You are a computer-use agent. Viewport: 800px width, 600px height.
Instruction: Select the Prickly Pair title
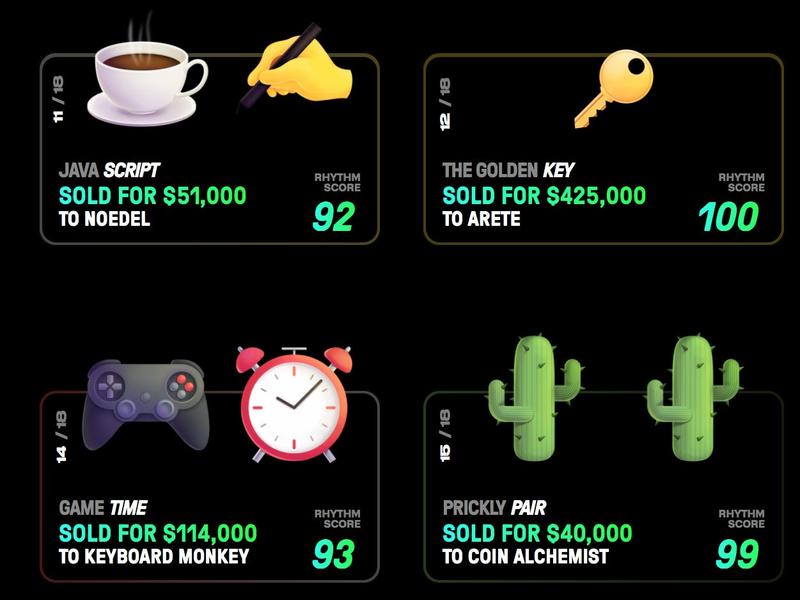tap(494, 508)
